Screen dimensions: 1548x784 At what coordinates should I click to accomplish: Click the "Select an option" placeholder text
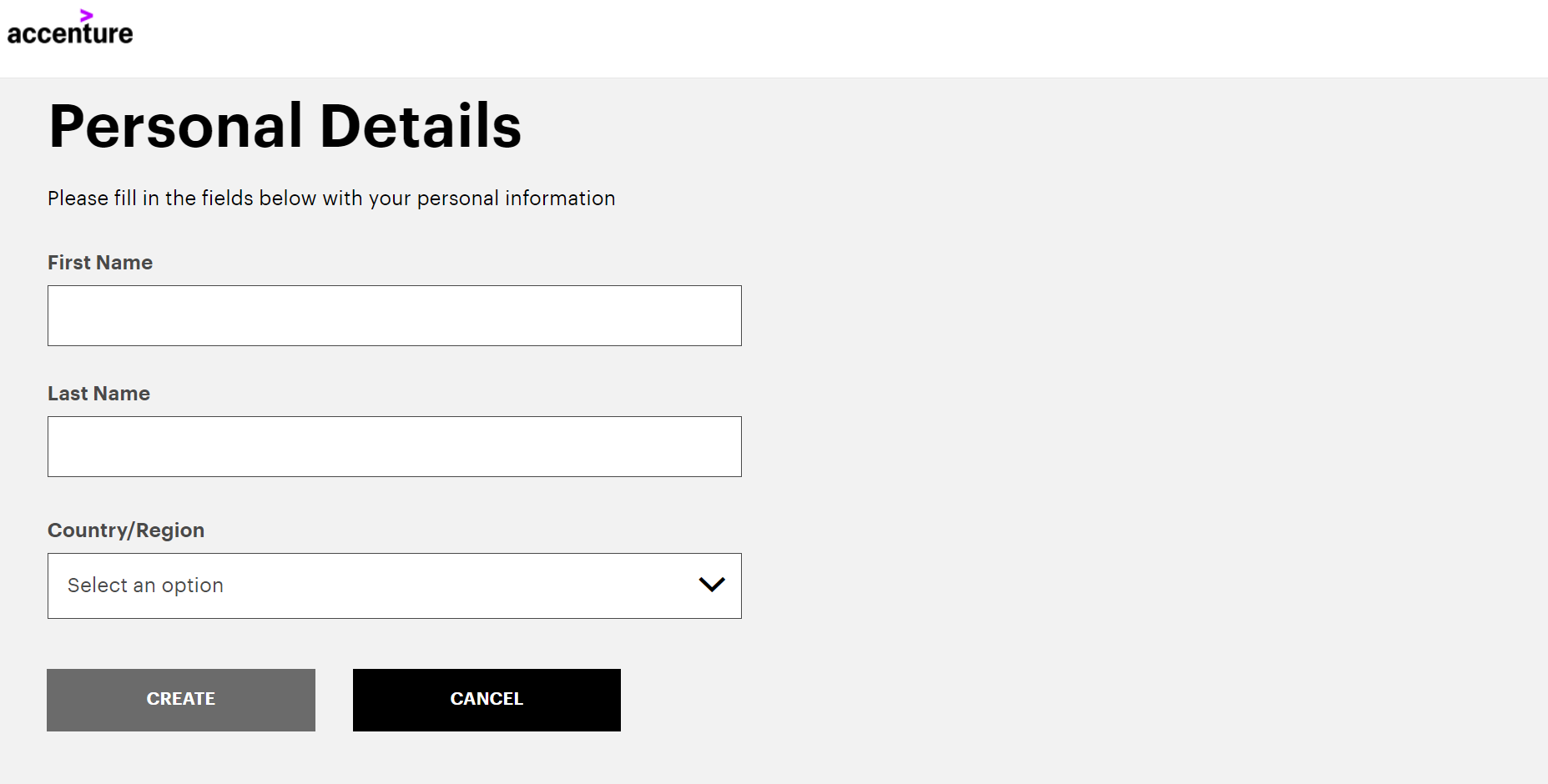[145, 585]
